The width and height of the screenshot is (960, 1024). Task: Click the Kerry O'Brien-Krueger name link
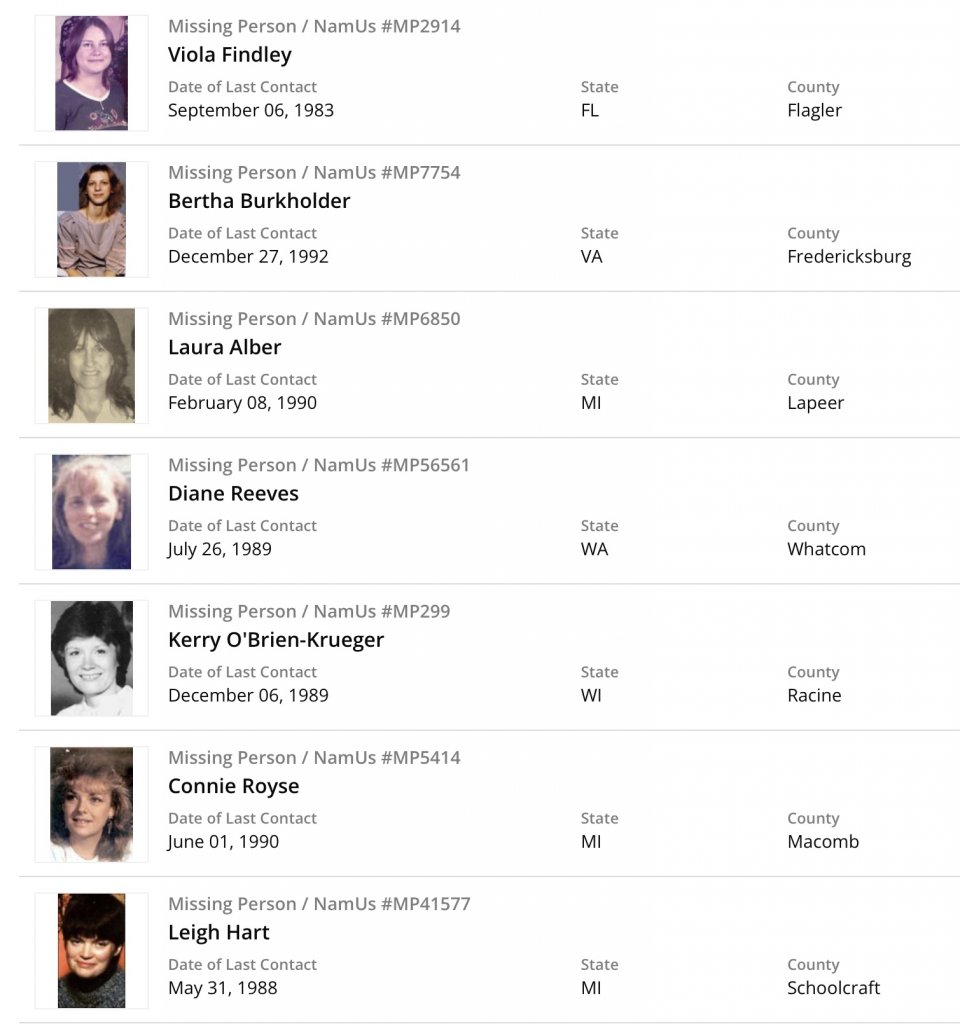click(x=275, y=639)
